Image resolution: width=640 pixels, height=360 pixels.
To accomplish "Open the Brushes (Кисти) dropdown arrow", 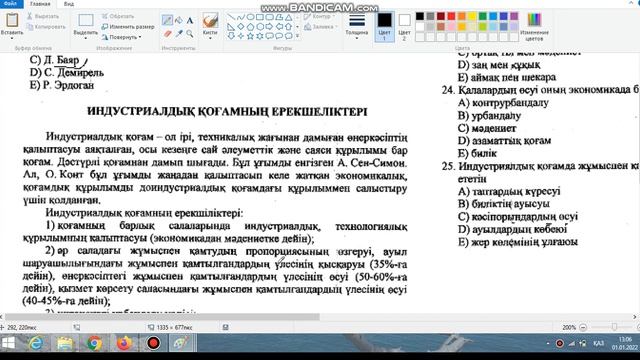I will click(x=210, y=38).
